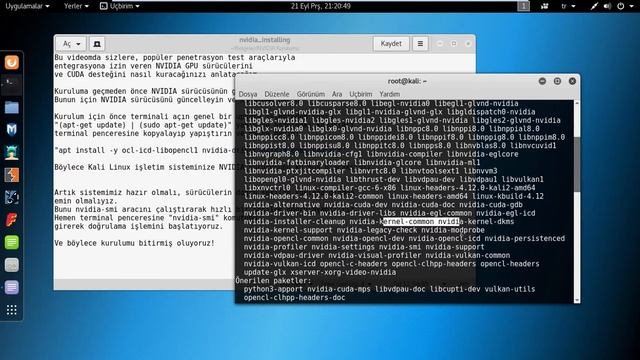Viewport: 640px width, 360px height.
Task: Click the 'apt install -y ocl-icd-libopencl1' line
Action: coord(145,150)
